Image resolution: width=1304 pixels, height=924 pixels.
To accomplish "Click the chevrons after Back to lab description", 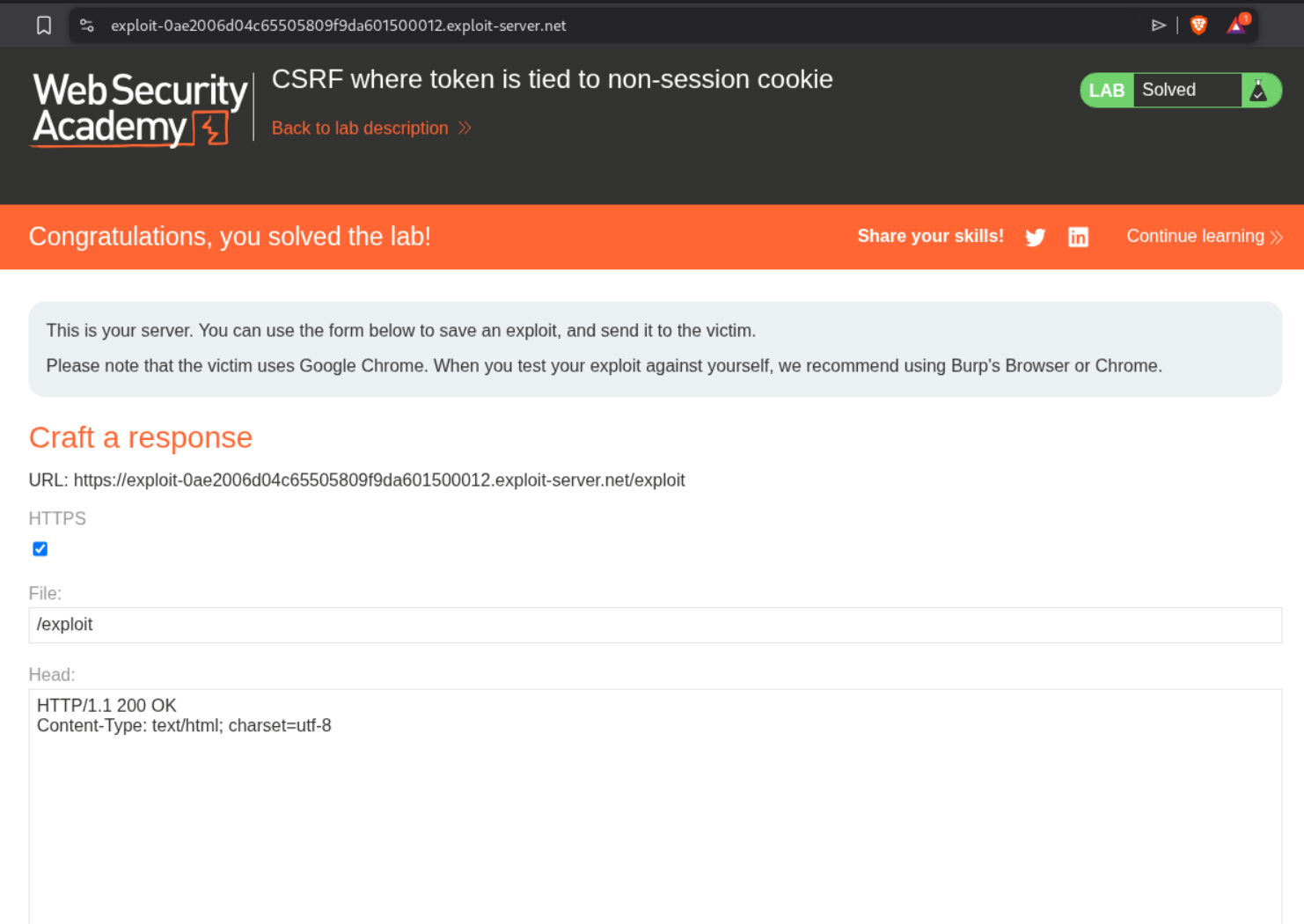I will pyautogui.click(x=465, y=128).
